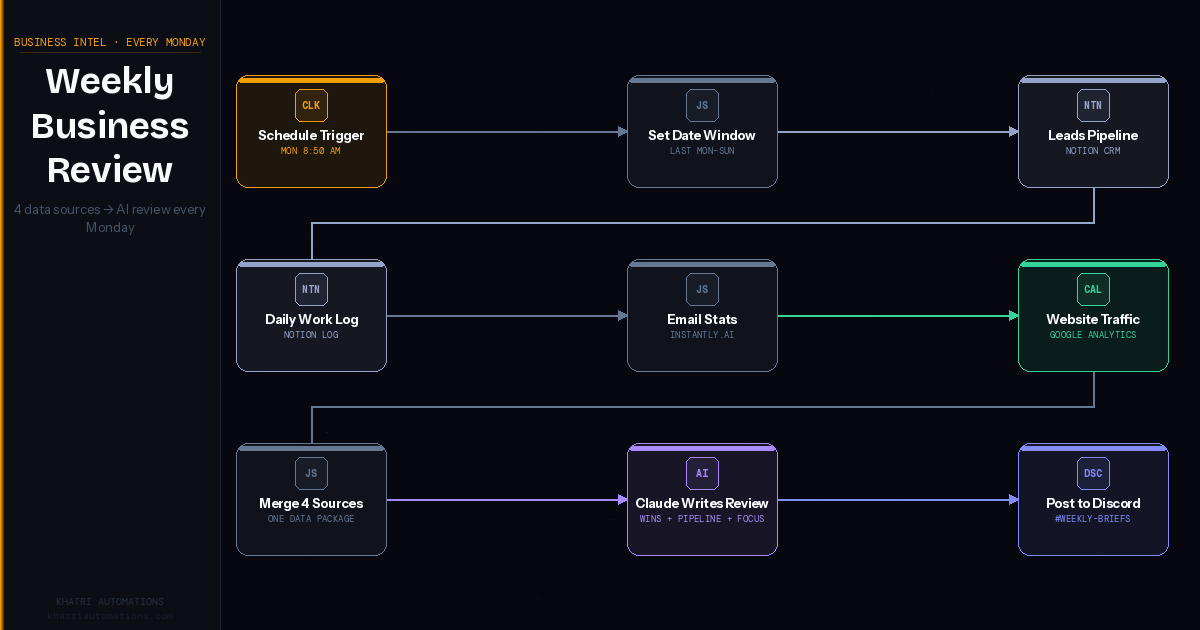Click the Post to Discord title
This screenshot has height=630, width=1200.
pyautogui.click(x=1093, y=503)
